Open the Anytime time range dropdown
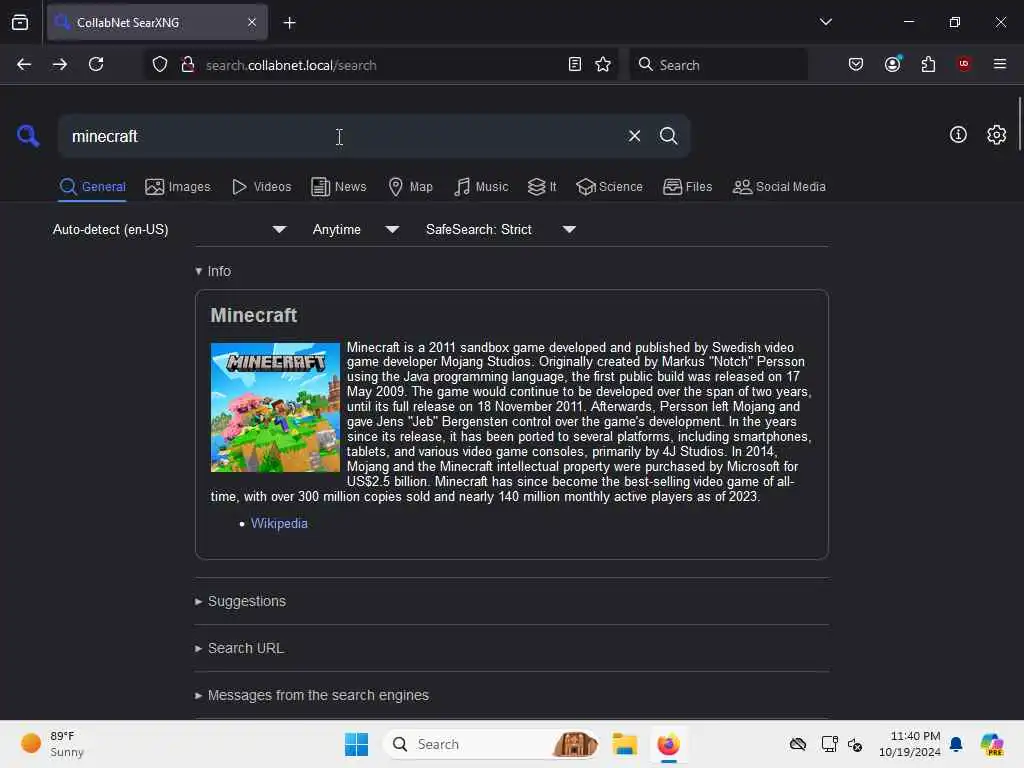1024x768 pixels. [x=355, y=229]
